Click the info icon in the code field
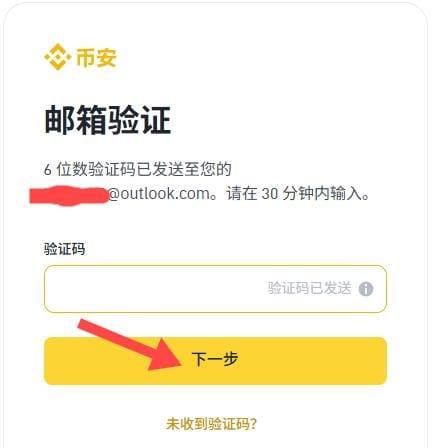Viewport: 432px width, 448px height. coord(366,289)
